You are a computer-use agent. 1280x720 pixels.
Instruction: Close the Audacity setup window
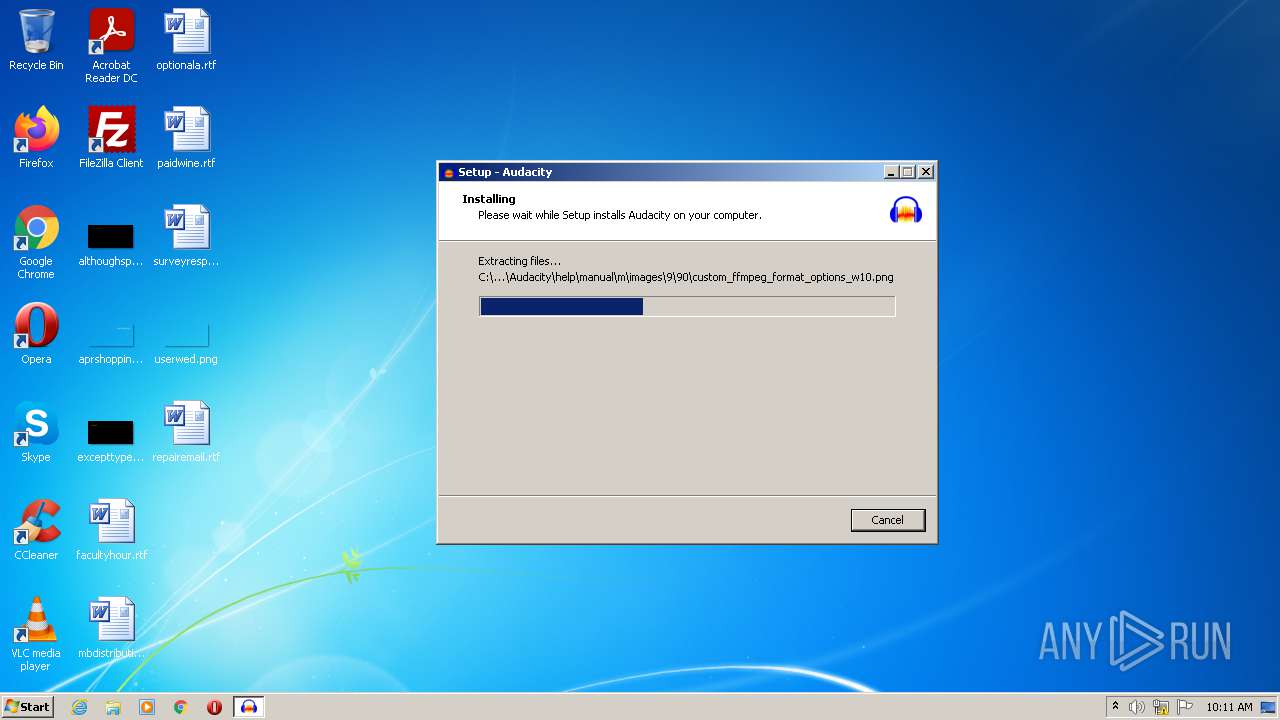926,172
